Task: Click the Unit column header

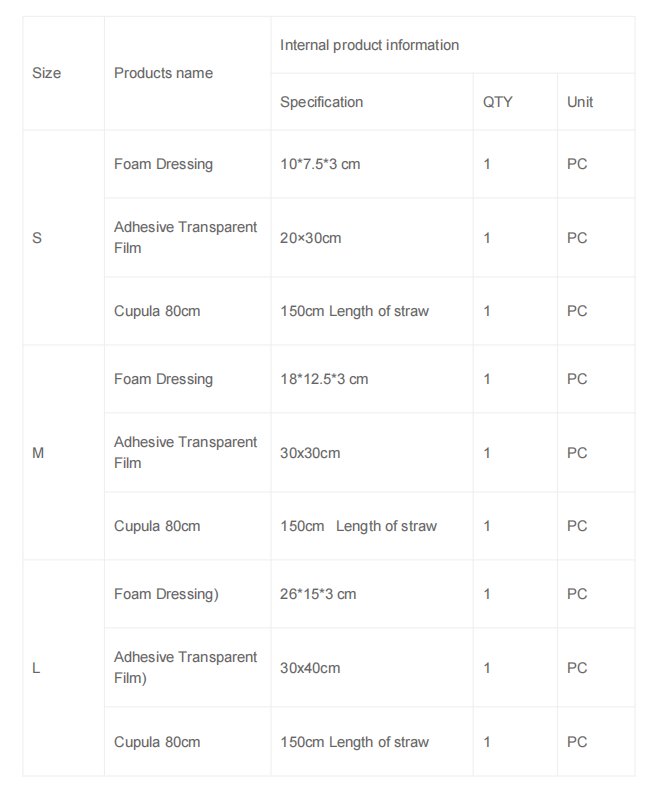Action: pos(580,102)
